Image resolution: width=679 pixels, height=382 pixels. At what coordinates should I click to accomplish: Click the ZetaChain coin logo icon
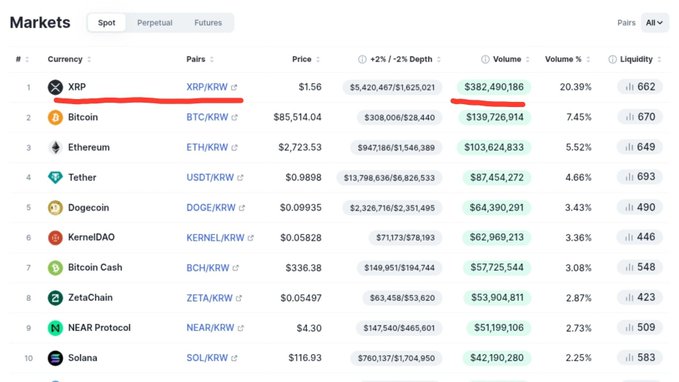55,298
